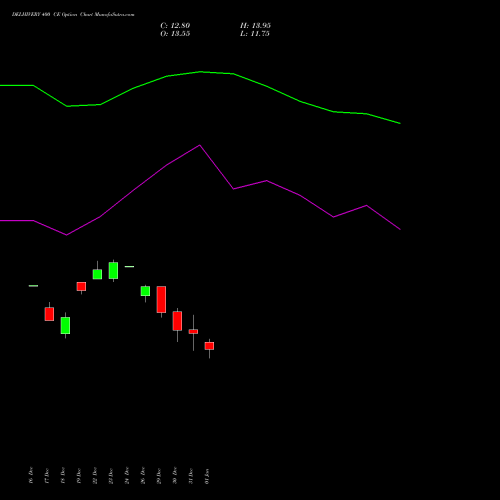Click the red candle for 19 Dec
500x500 pixels.
tap(81, 286)
